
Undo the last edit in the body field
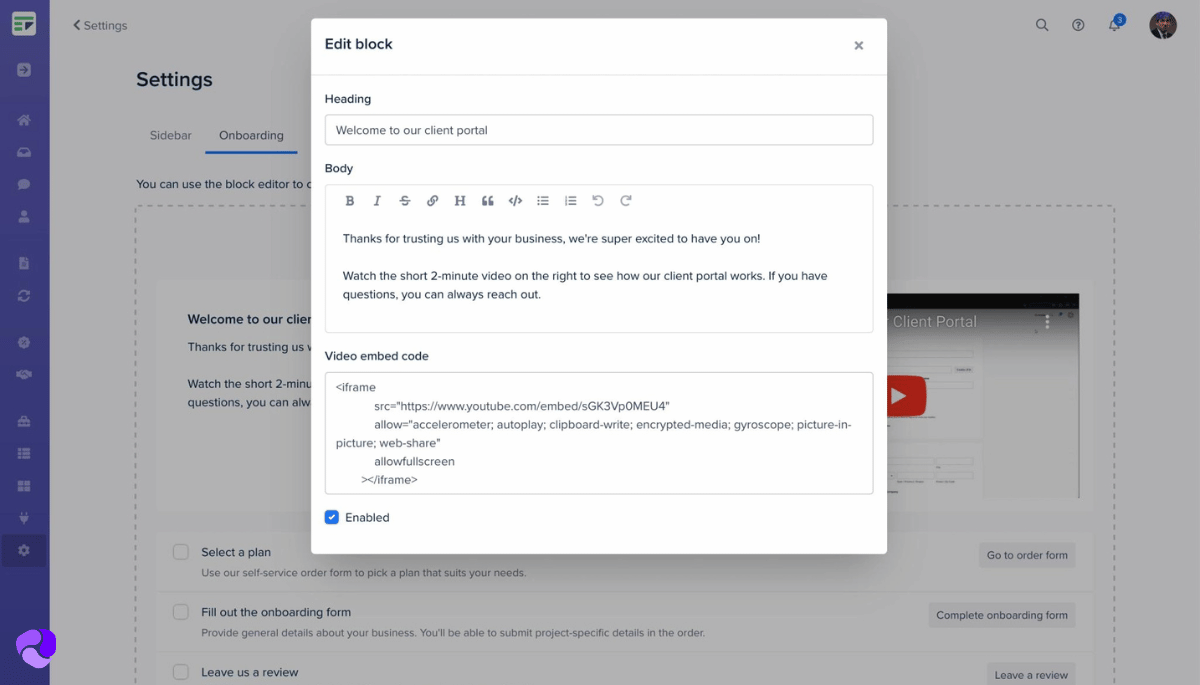tap(597, 200)
